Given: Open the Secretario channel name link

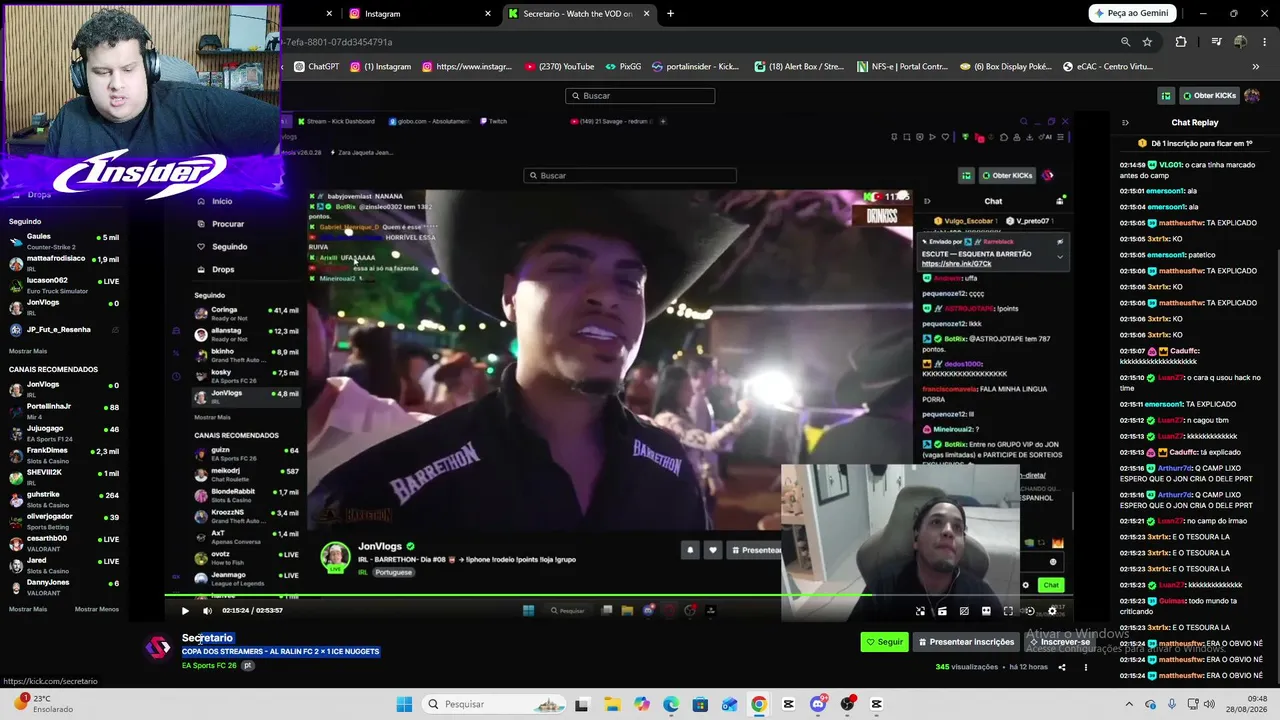Looking at the screenshot, I should [x=207, y=638].
